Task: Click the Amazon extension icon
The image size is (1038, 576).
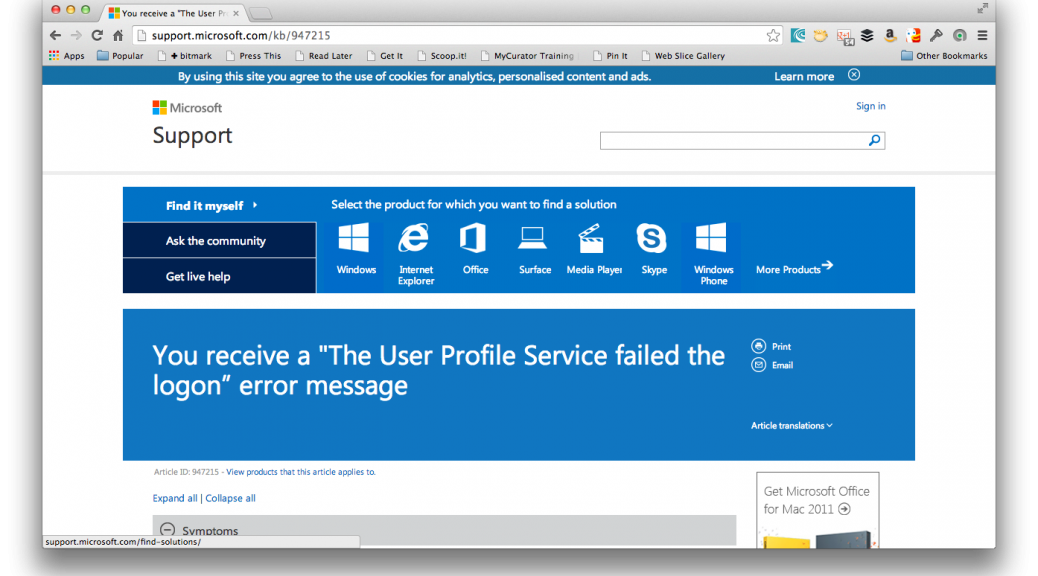Action: 890,36
